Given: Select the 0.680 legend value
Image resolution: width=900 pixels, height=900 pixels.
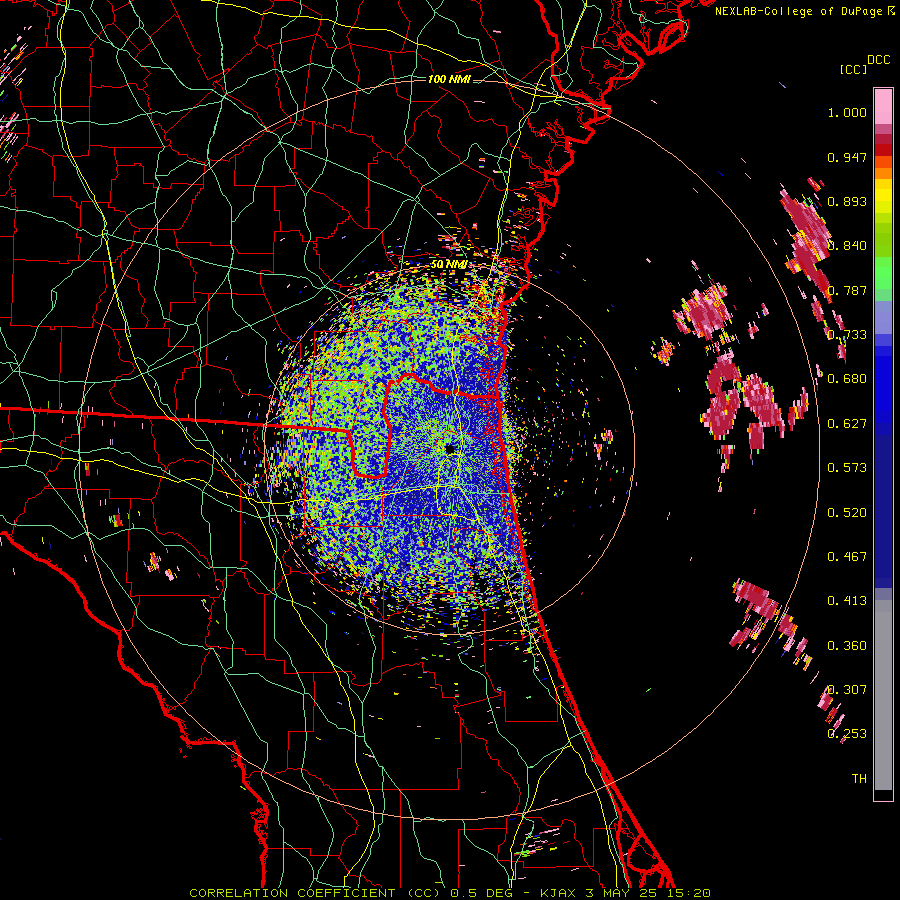Looking at the screenshot, I should pos(847,379).
